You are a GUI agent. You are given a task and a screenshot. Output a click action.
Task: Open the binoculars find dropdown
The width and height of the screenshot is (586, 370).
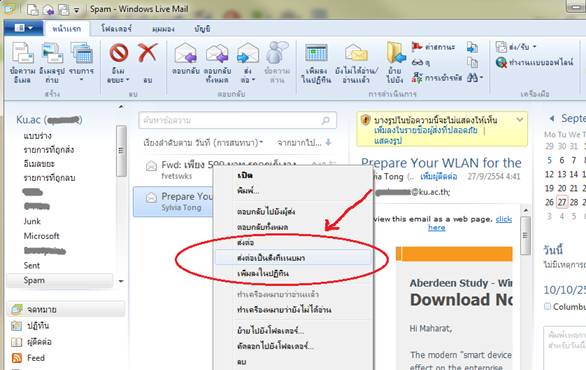[x=475, y=78]
